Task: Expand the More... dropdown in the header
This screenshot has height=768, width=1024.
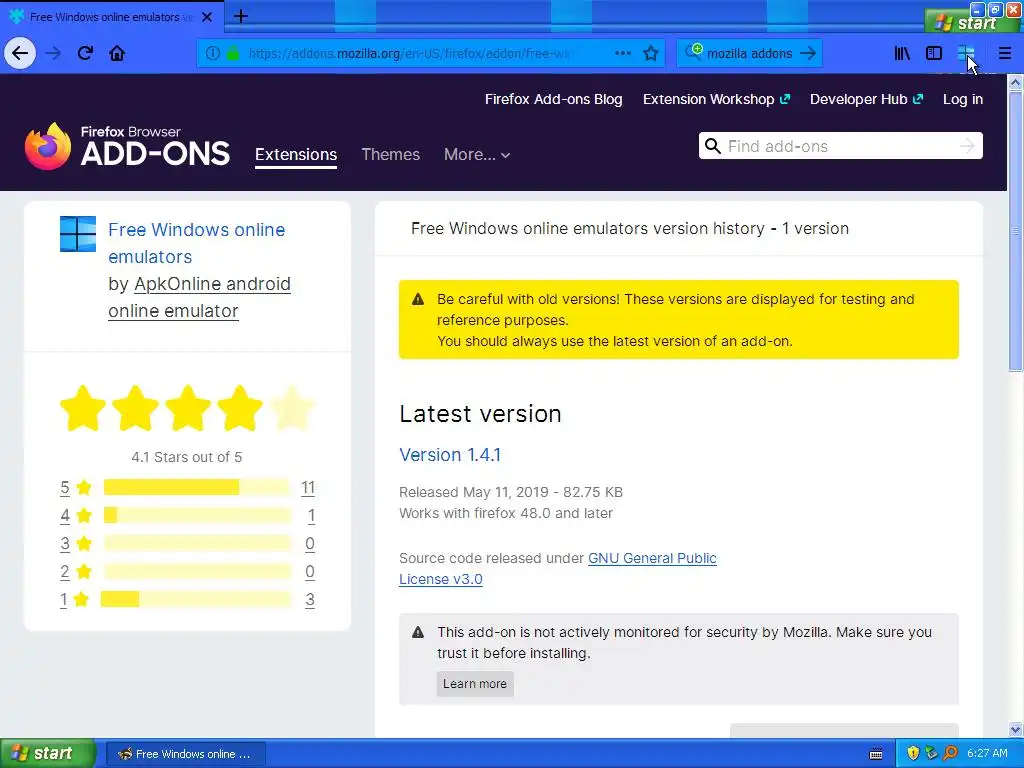Action: pos(477,155)
